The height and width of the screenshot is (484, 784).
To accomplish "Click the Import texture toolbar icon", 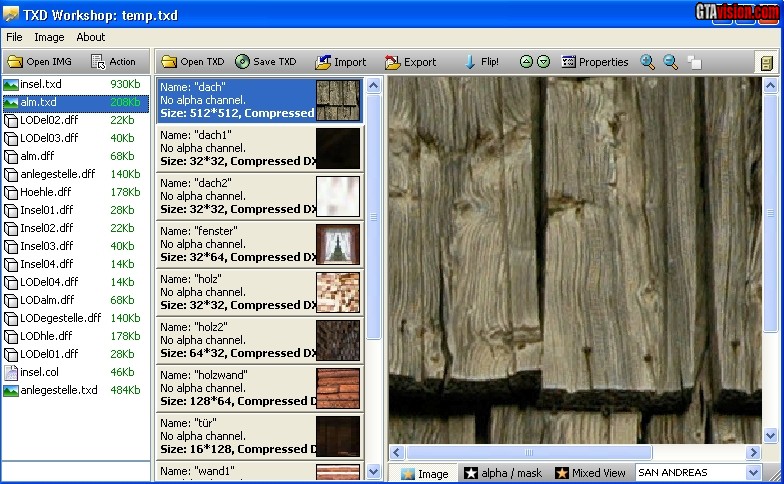I will [x=341, y=62].
